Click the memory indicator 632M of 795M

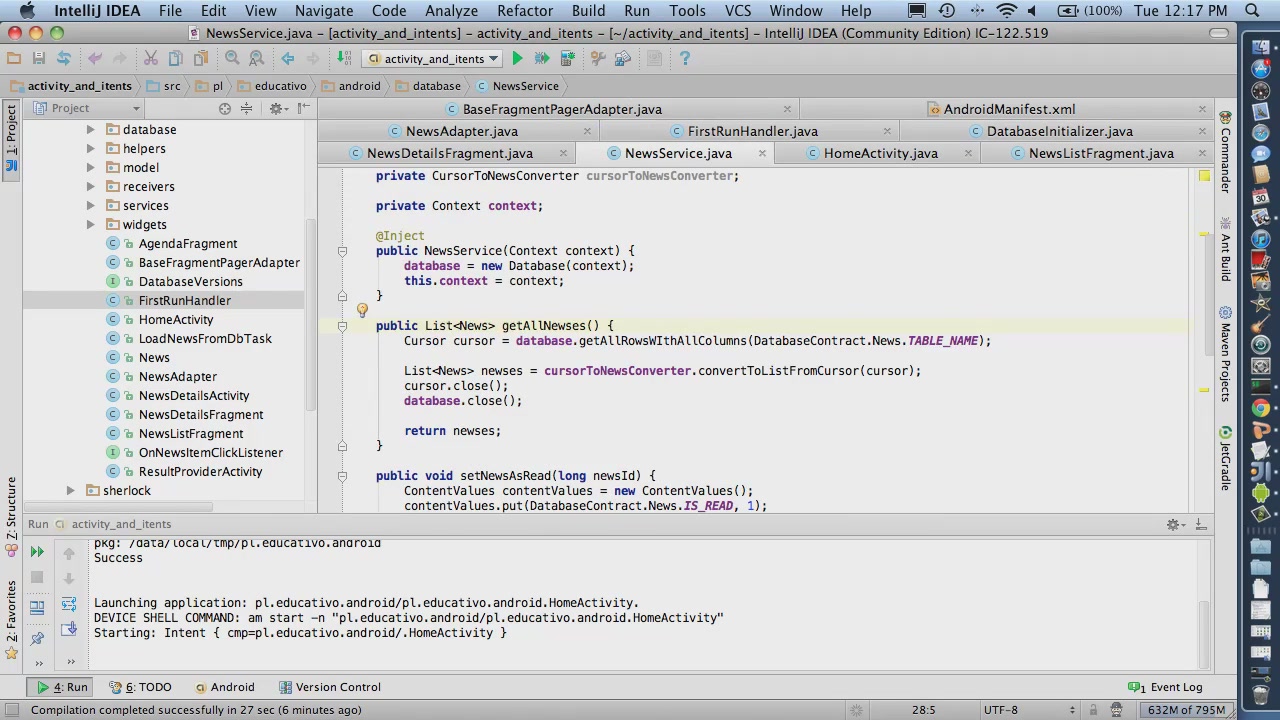[1186, 710]
